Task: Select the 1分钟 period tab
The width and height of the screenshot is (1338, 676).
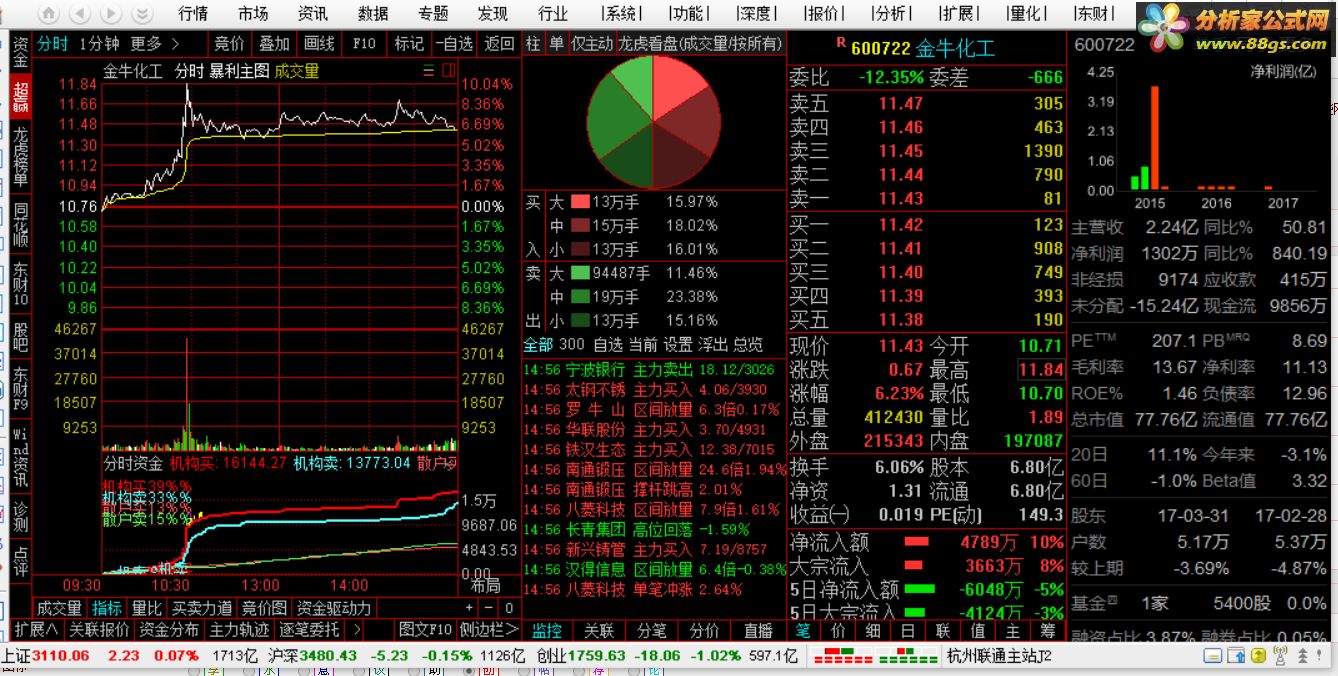Action: tap(100, 44)
